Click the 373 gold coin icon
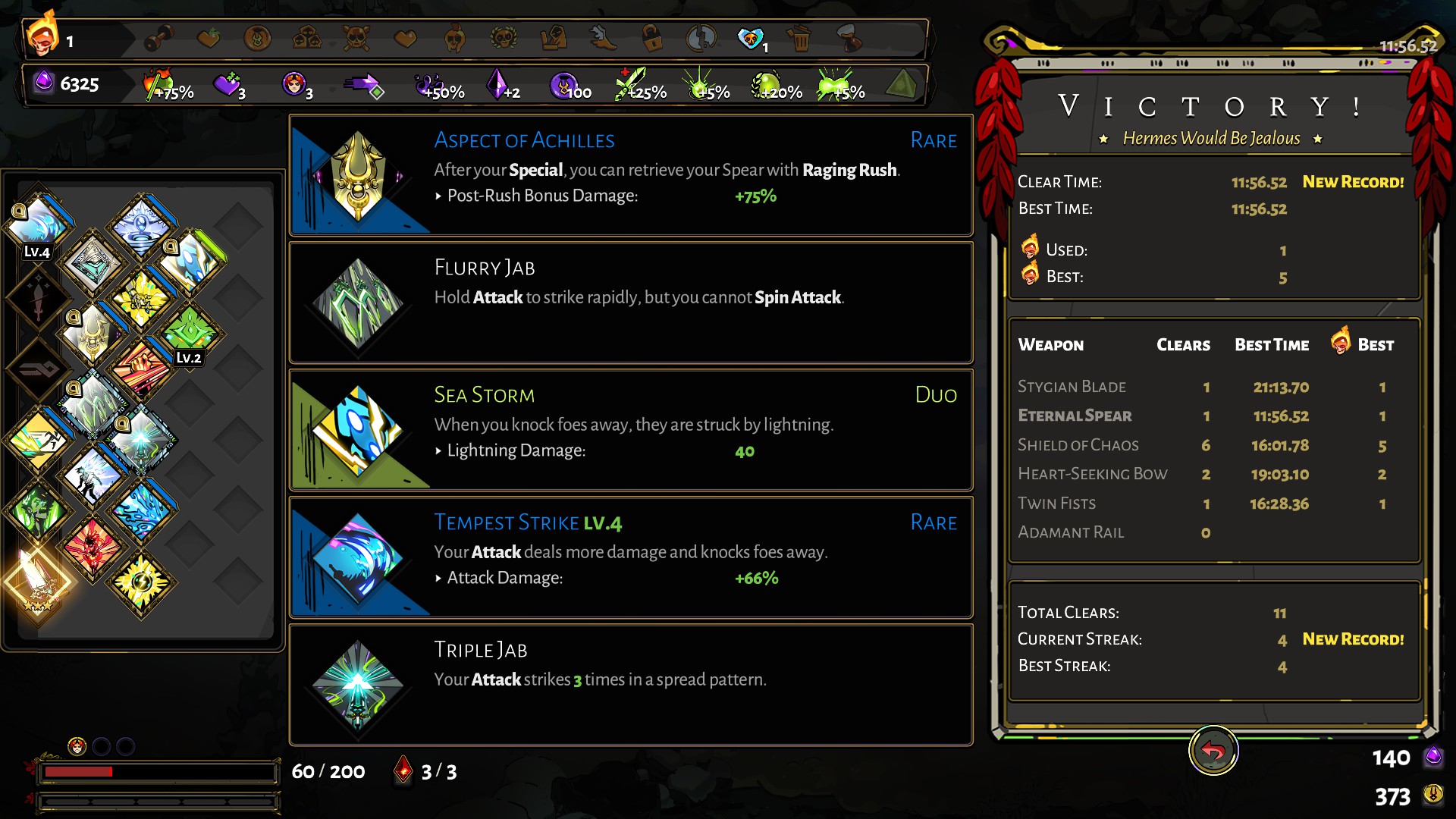 (x=1432, y=794)
